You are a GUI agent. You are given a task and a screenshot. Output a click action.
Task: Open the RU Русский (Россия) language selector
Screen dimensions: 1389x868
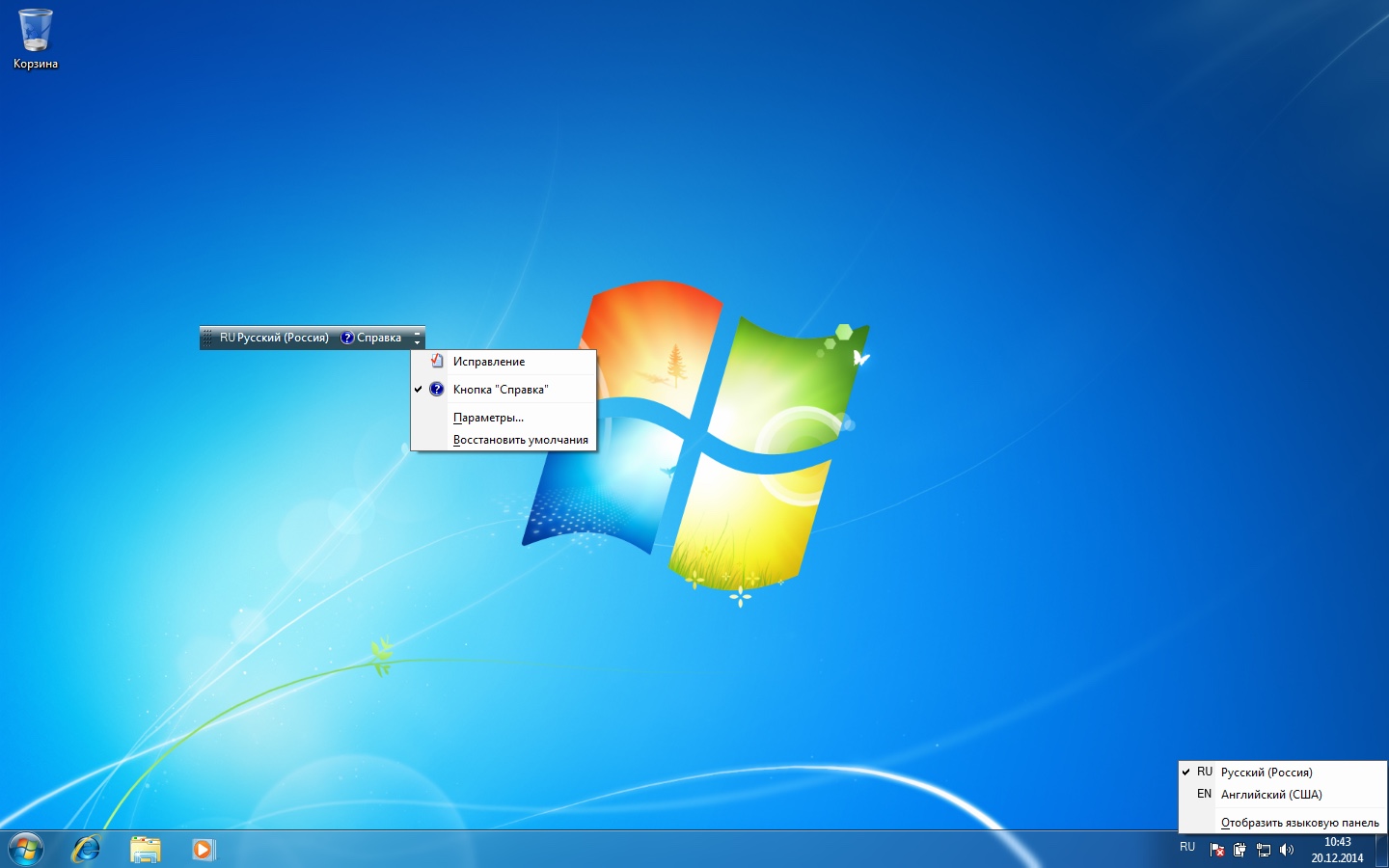[x=274, y=338]
